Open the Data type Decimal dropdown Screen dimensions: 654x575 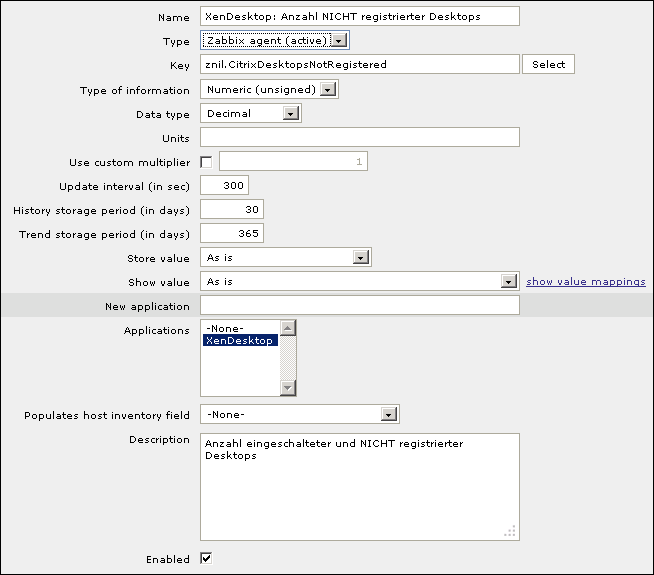click(251, 114)
